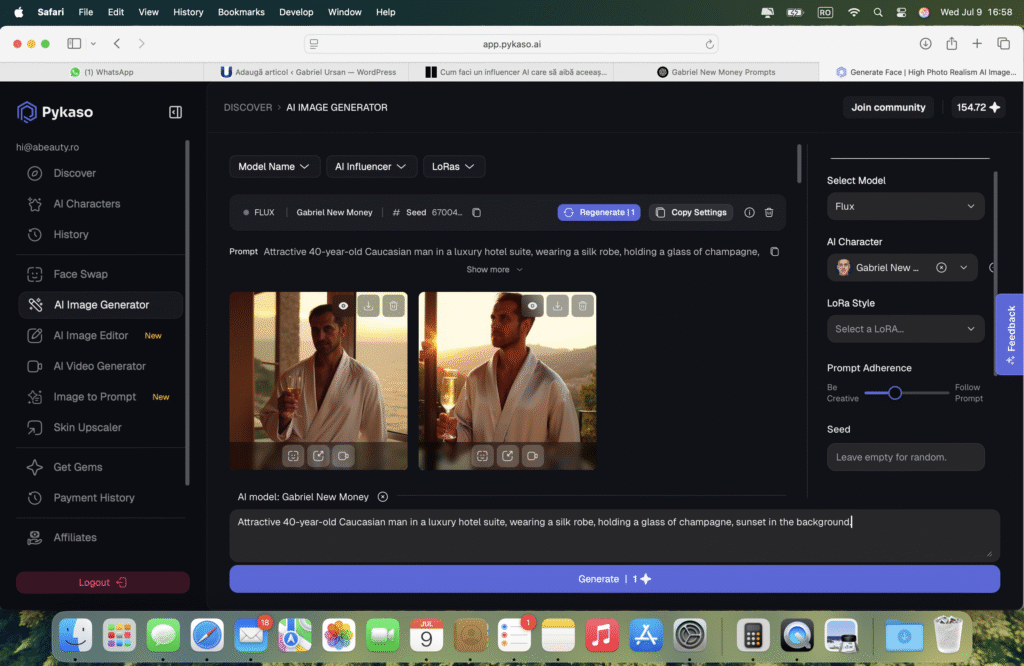Open second image in editor
The height and width of the screenshot is (666, 1024).
(507, 456)
